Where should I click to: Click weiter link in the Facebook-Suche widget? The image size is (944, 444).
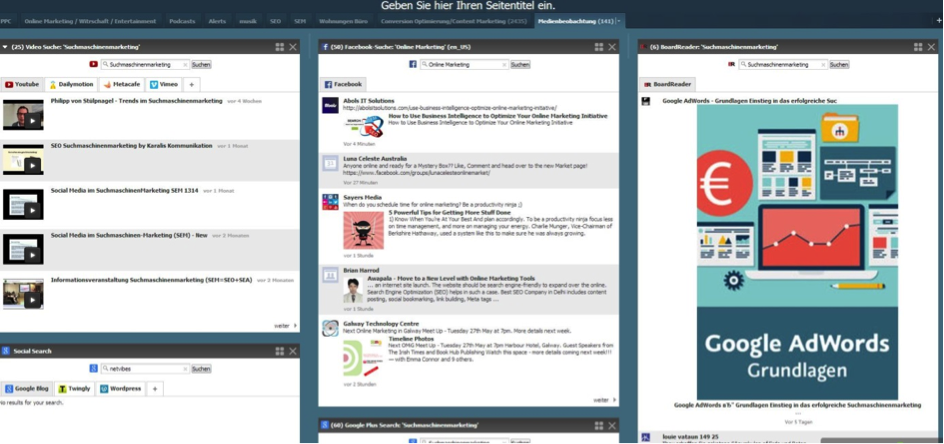tap(604, 400)
